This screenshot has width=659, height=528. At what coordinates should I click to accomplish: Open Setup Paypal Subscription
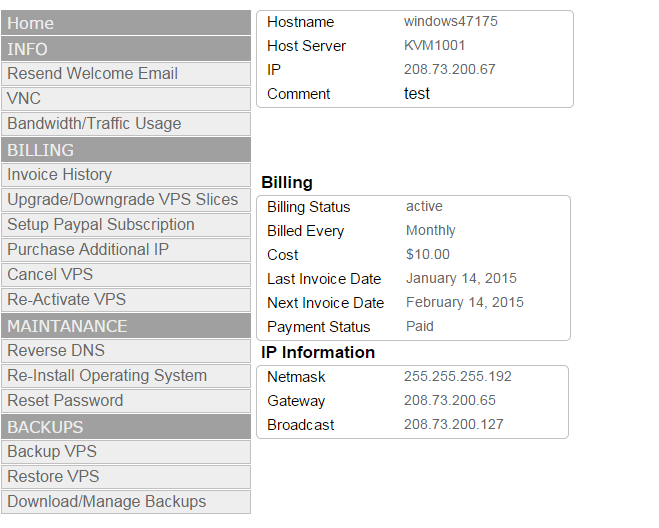click(126, 225)
